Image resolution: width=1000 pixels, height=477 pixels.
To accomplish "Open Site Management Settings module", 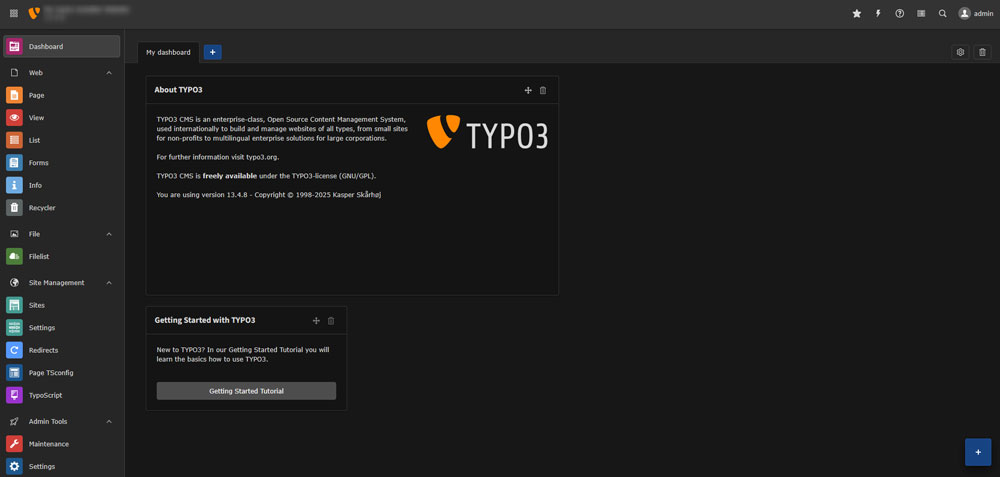I will (62, 328).
